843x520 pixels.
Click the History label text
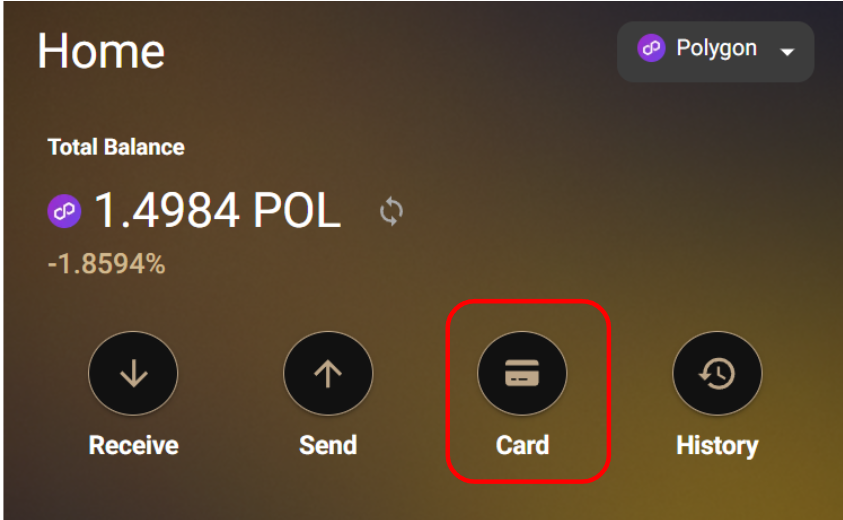tap(717, 446)
